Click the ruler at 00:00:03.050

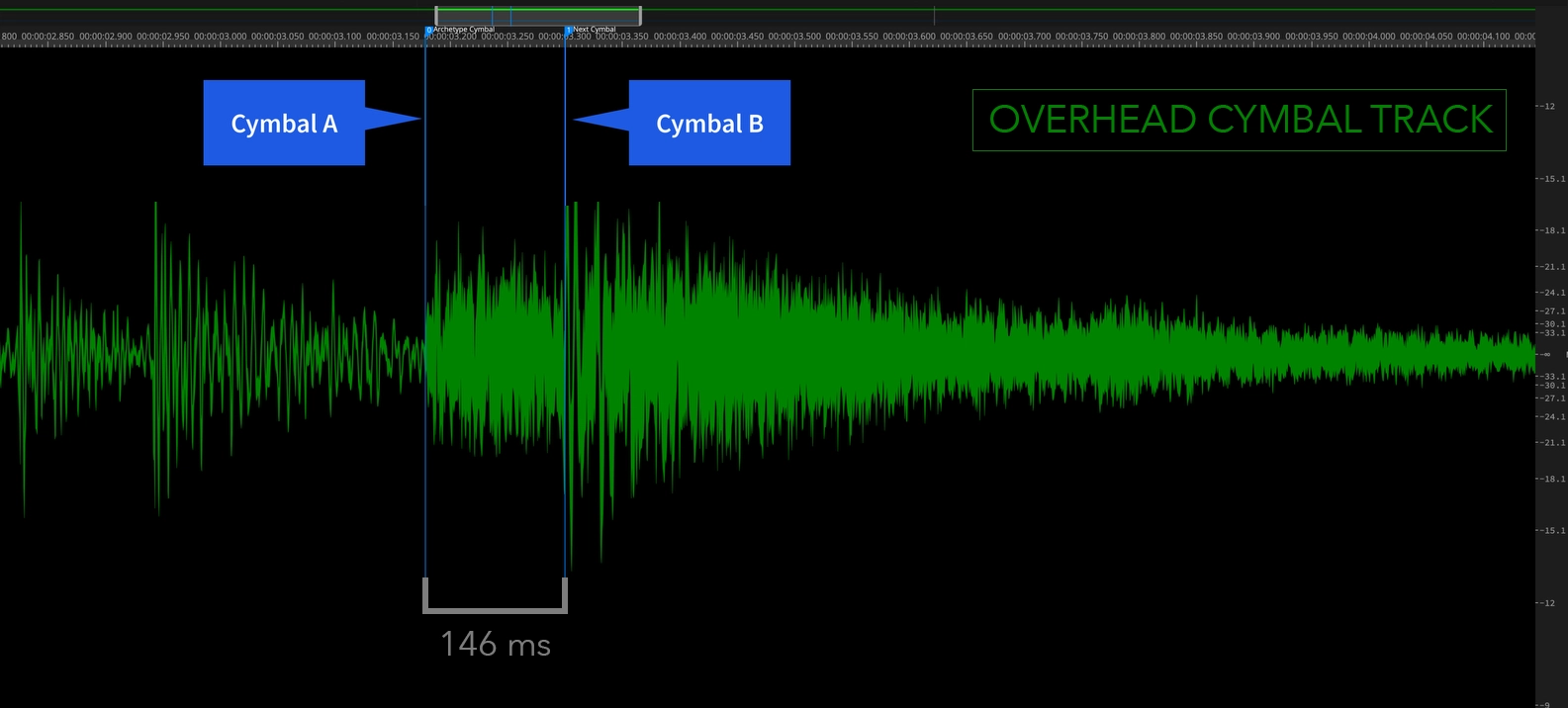pyautogui.click(x=278, y=37)
